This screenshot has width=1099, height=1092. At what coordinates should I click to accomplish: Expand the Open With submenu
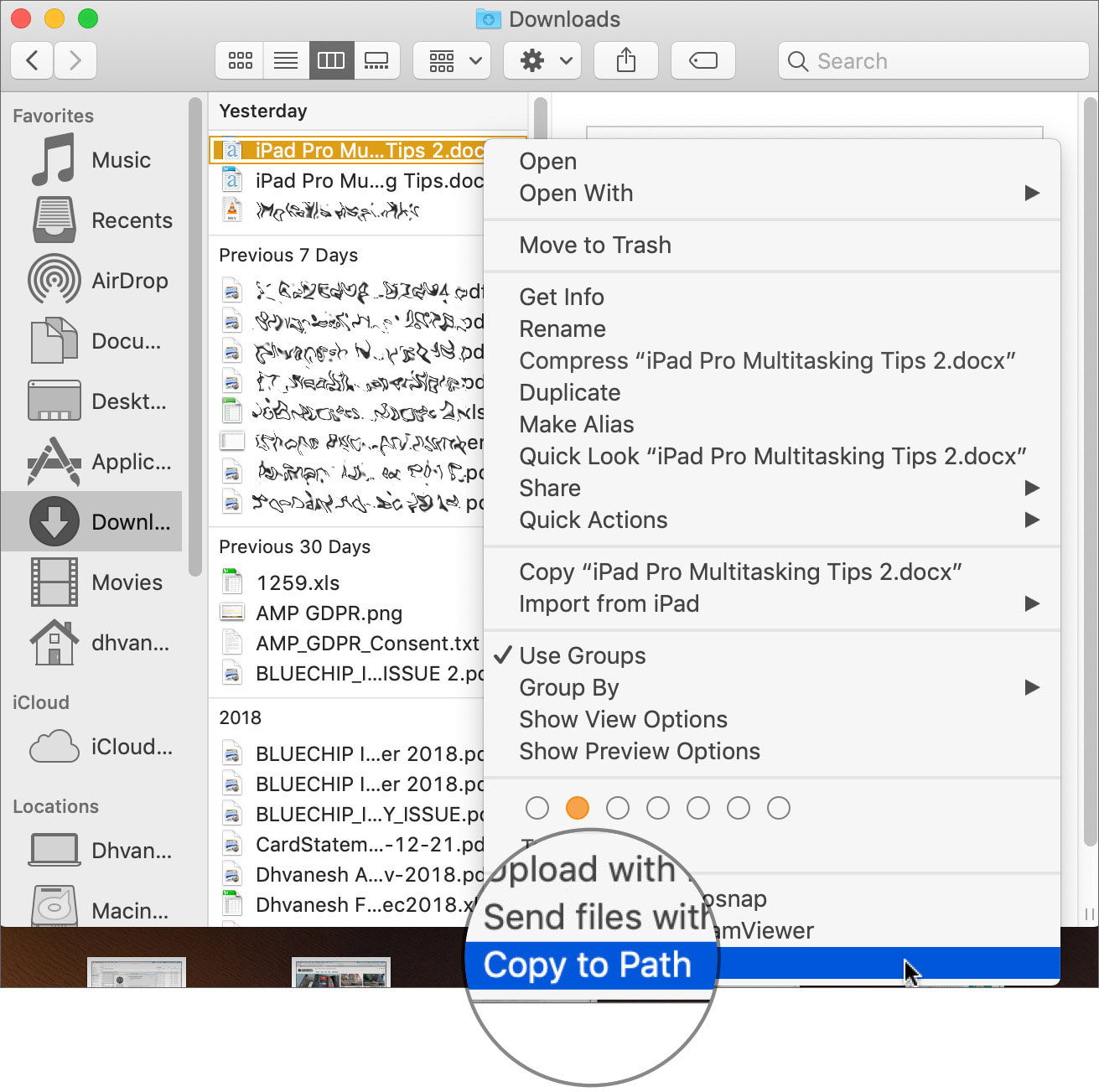pos(576,193)
